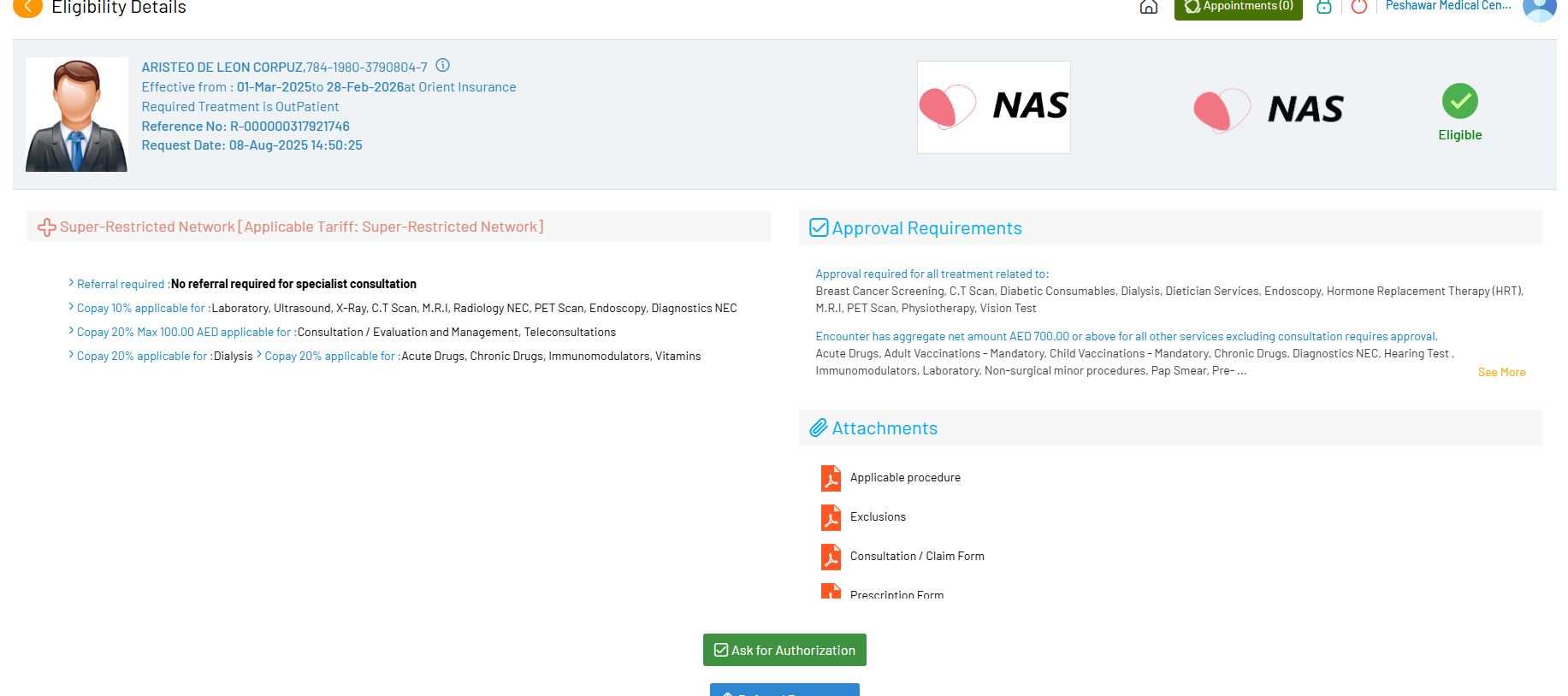Image resolution: width=1568 pixels, height=696 pixels.
Task: Open the user profile avatar in header
Action: click(x=1540, y=8)
